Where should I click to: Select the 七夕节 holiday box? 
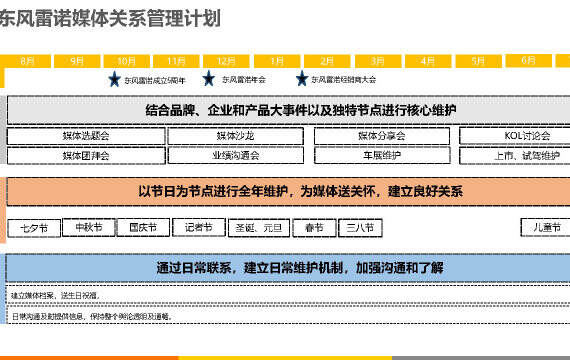(x=34, y=228)
